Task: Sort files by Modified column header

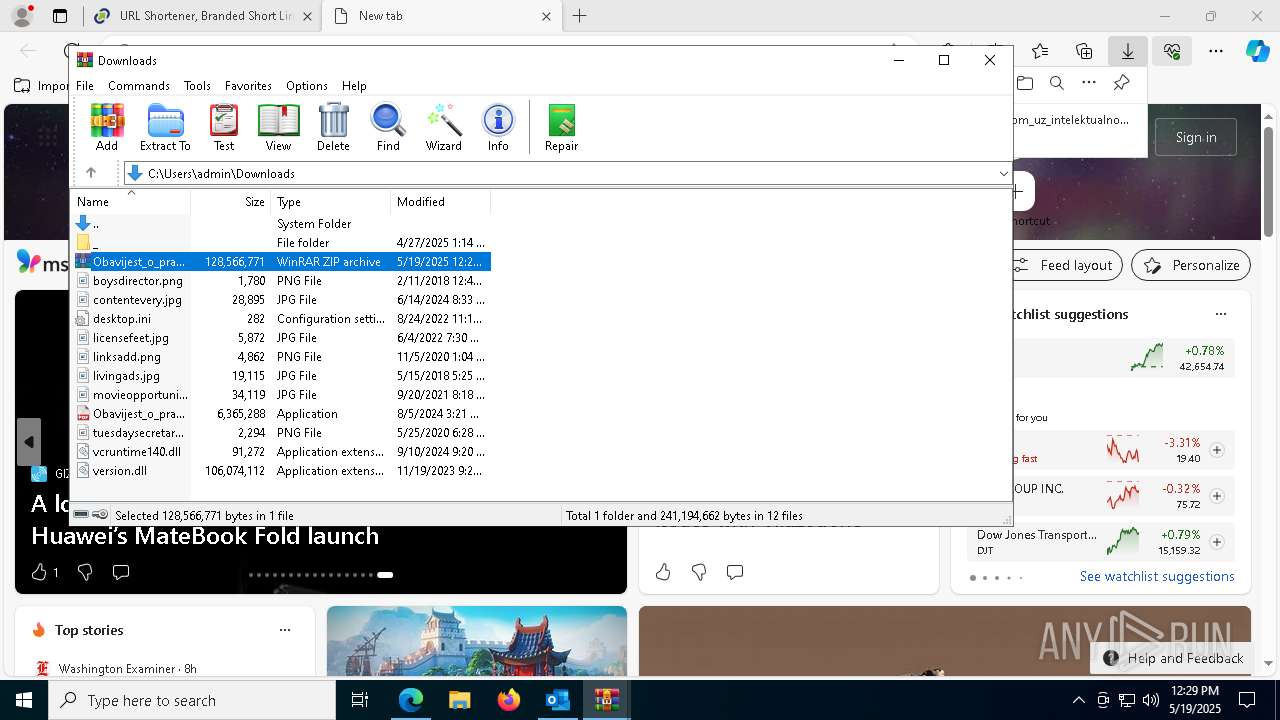Action: pyautogui.click(x=441, y=202)
